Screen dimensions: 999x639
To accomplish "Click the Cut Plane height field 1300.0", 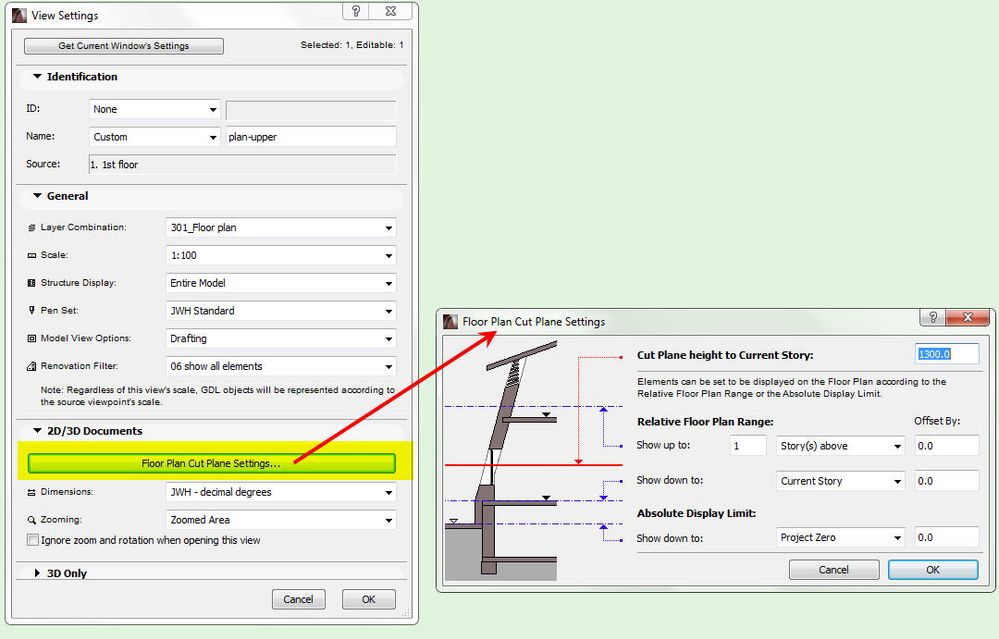I will (947, 354).
